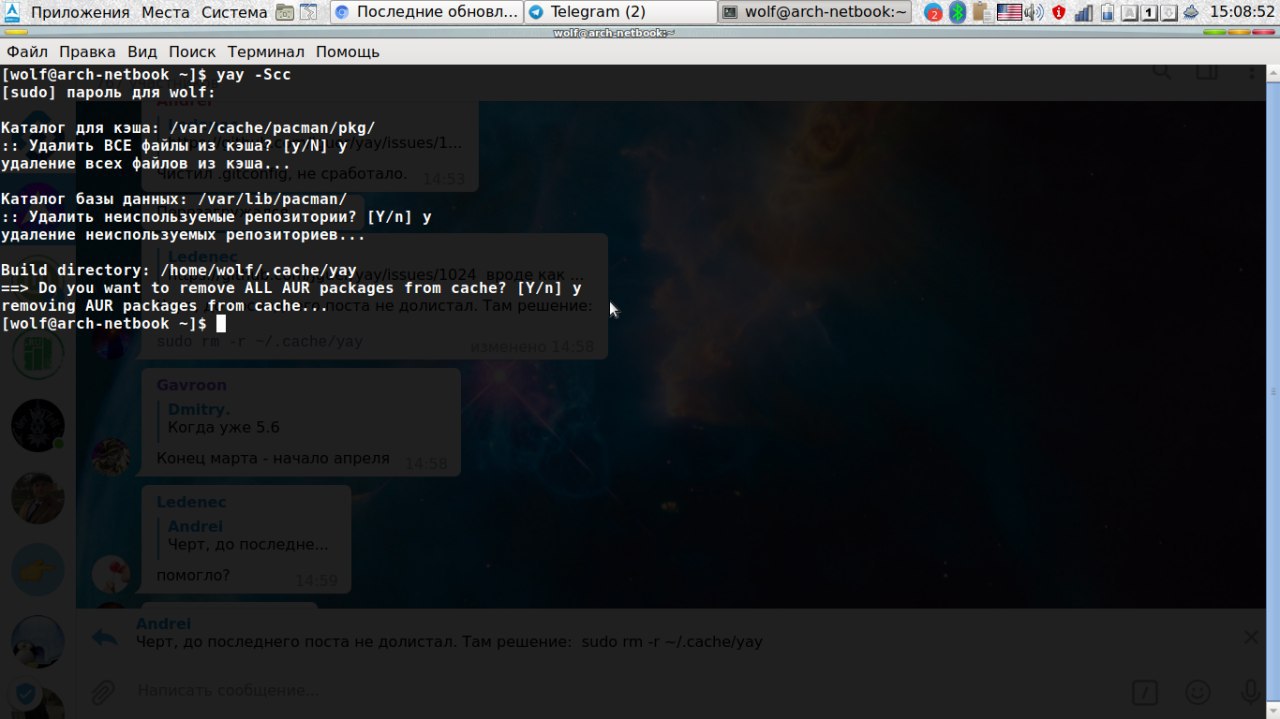Click the terminal vertical scrollbar
This screenshot has height=719, width=1280.
click(1273, 390)
